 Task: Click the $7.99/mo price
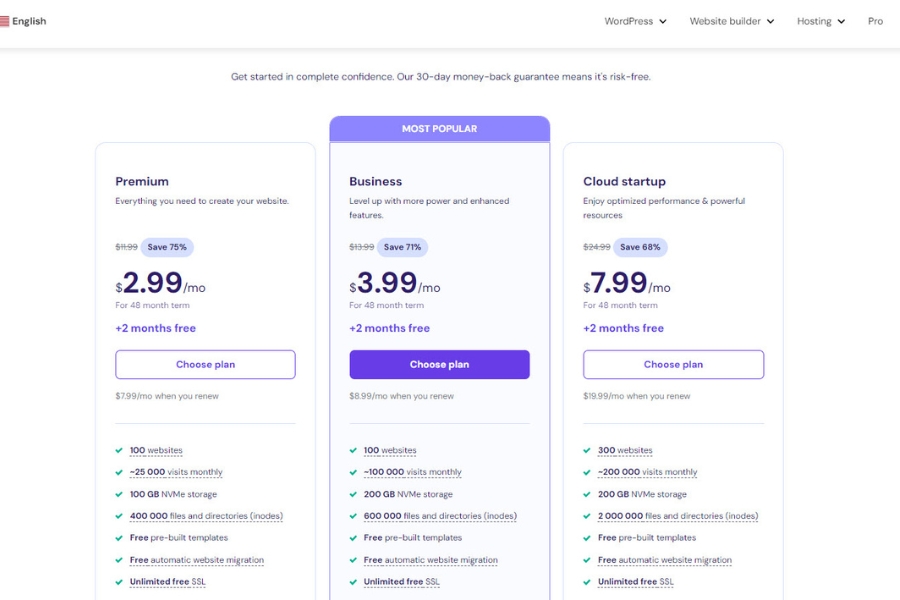pyautogui.click(x=627, y=283)
